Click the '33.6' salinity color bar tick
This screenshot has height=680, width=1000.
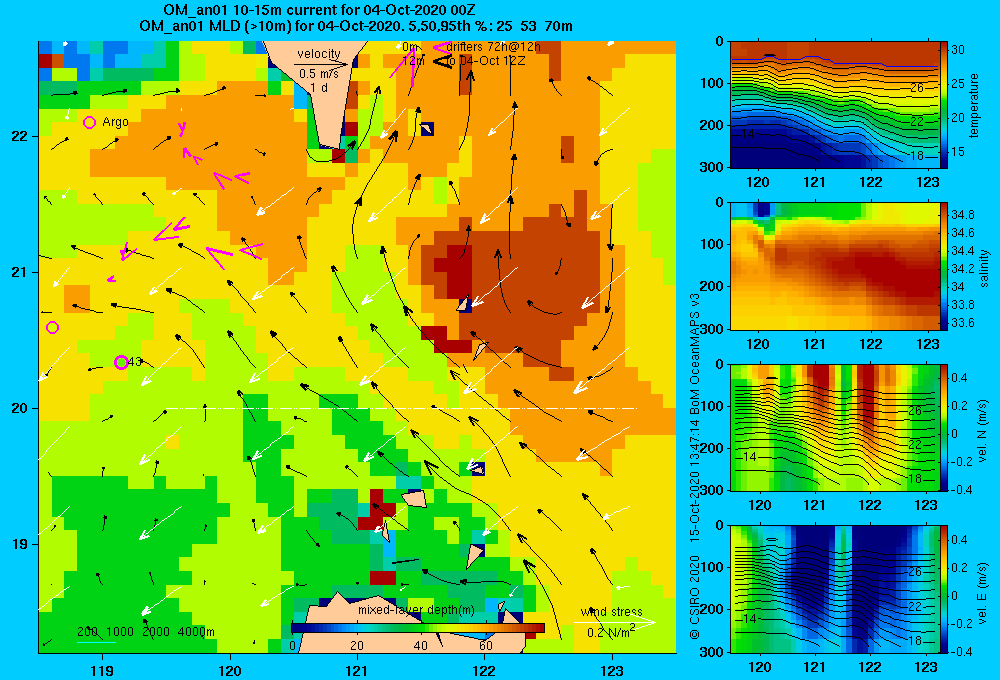pyautogui.click(x=962, y=323)
